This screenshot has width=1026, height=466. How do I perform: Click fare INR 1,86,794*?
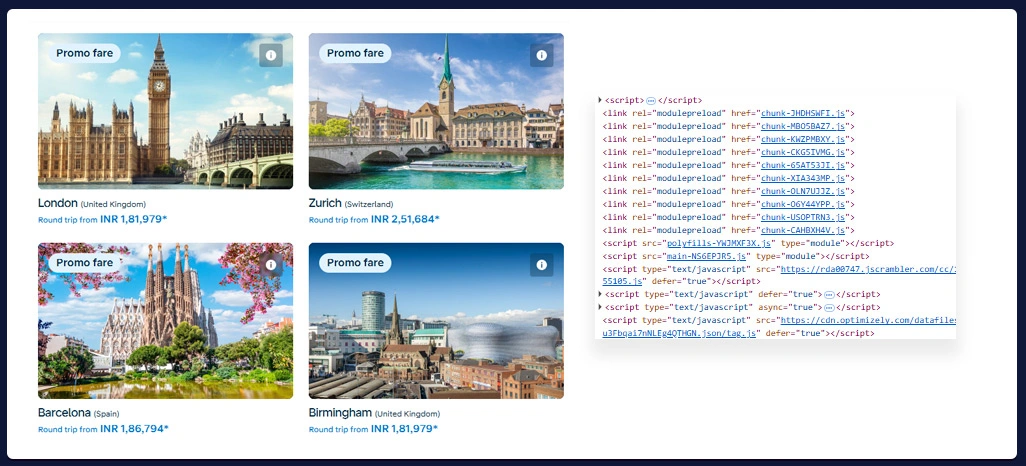(x=134, y=429)
